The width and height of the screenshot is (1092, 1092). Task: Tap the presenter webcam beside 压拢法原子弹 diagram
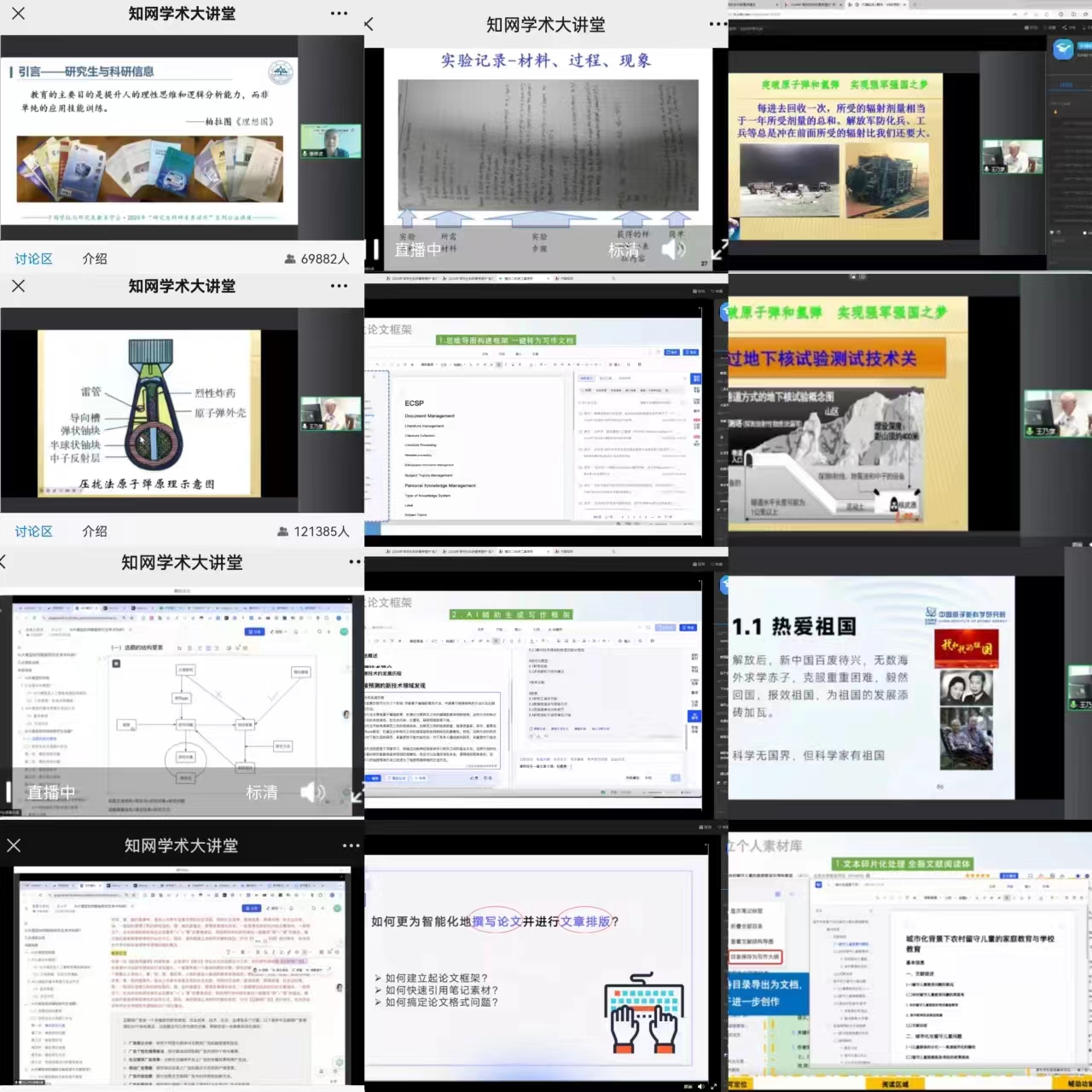(x=330, y=414)
